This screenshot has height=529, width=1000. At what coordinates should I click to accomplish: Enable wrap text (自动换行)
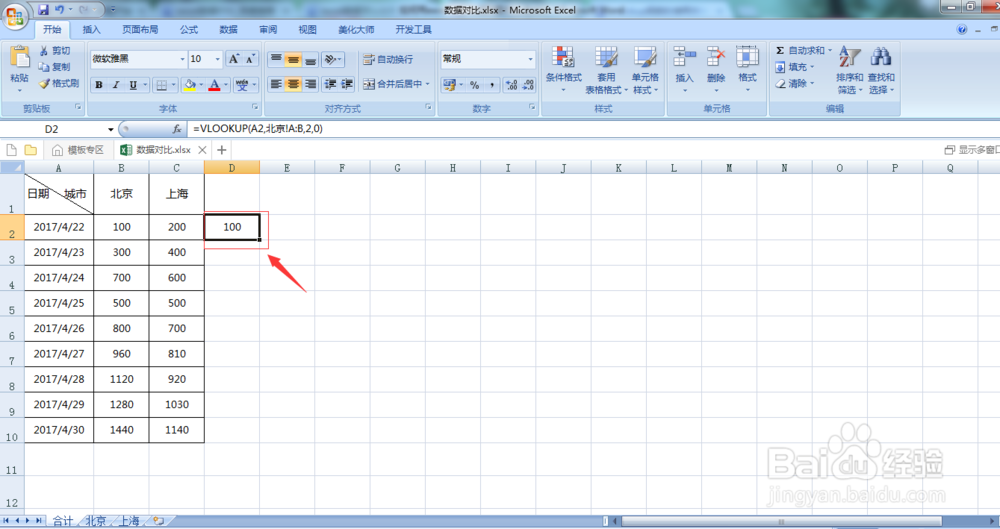click(388, 59)
